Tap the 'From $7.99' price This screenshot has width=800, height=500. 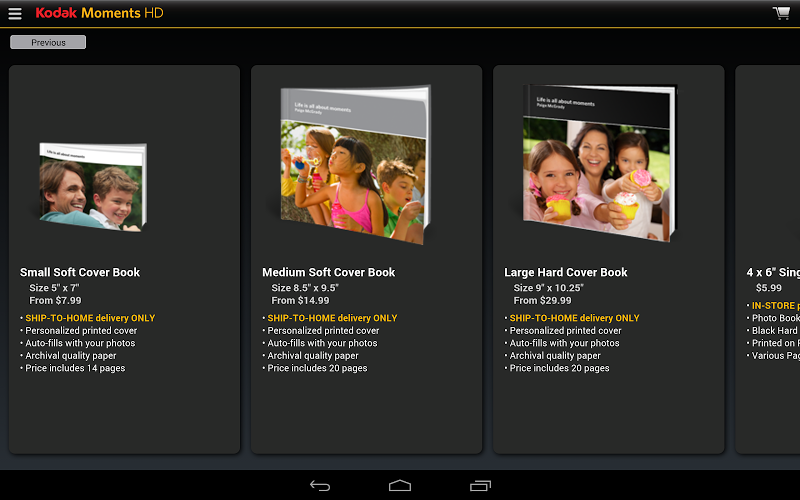pyautogui.click(x=55, y=301)
